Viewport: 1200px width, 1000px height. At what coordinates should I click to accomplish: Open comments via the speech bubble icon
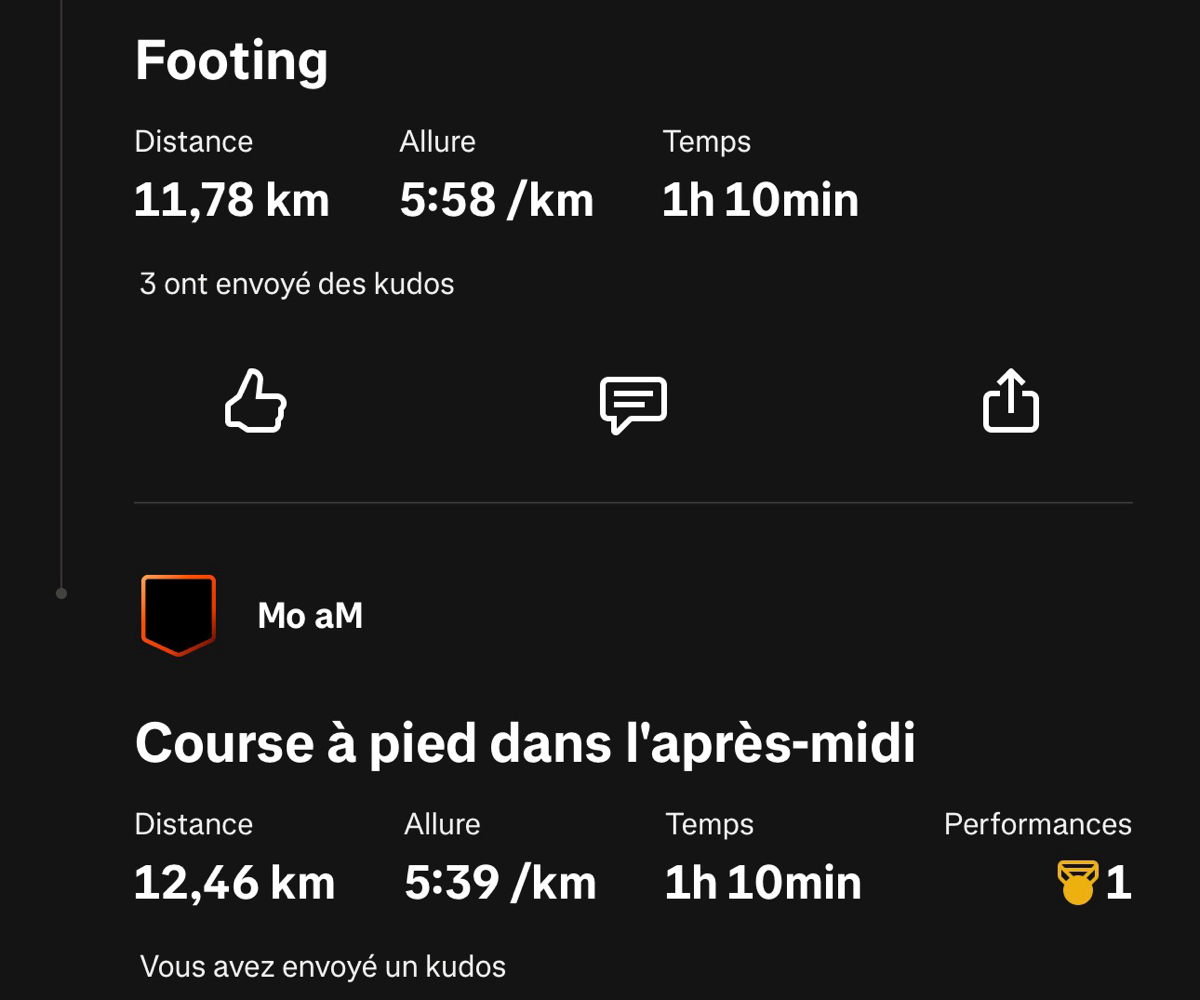point(633,404)
